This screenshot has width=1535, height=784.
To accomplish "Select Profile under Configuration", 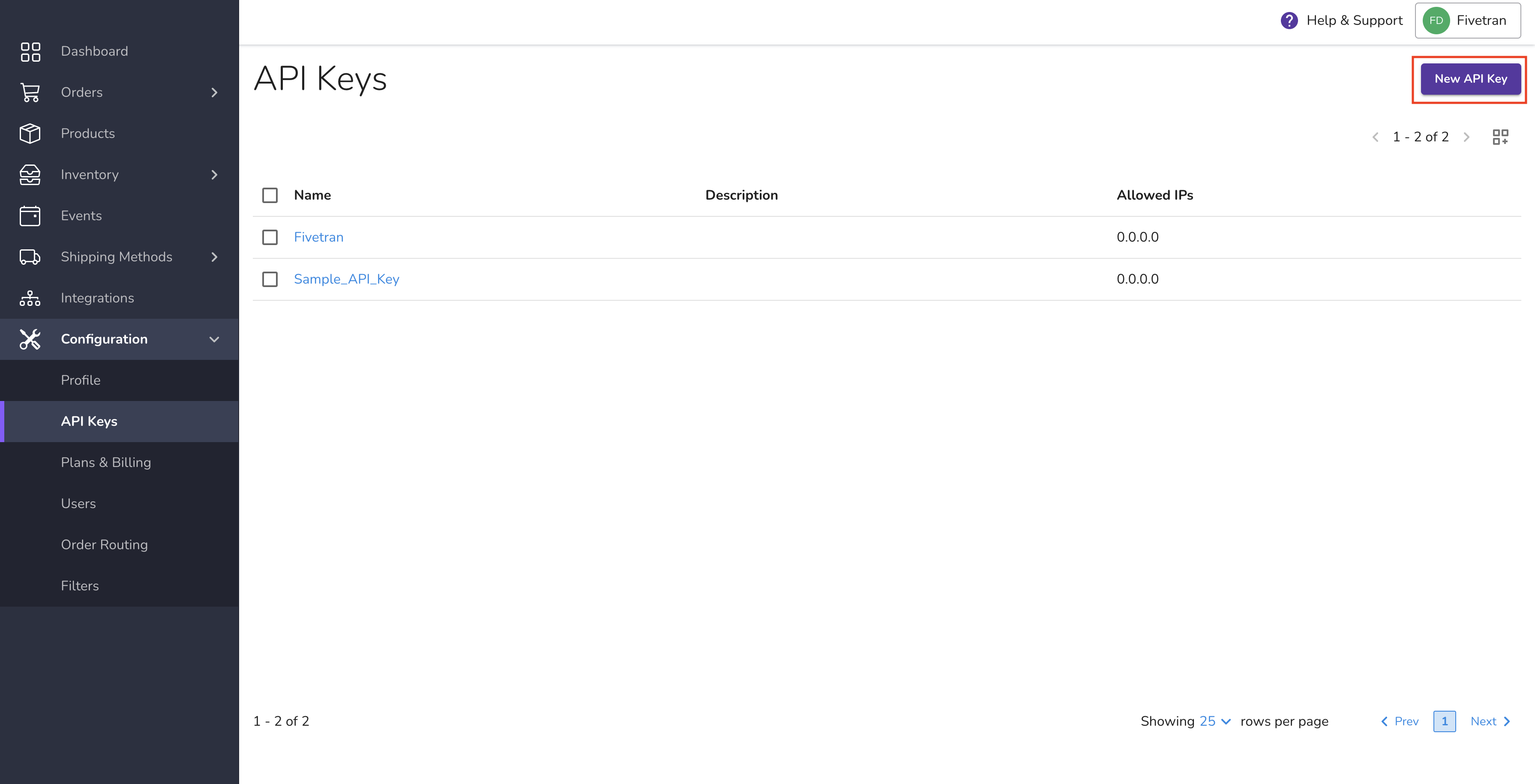I will [119, 380].
